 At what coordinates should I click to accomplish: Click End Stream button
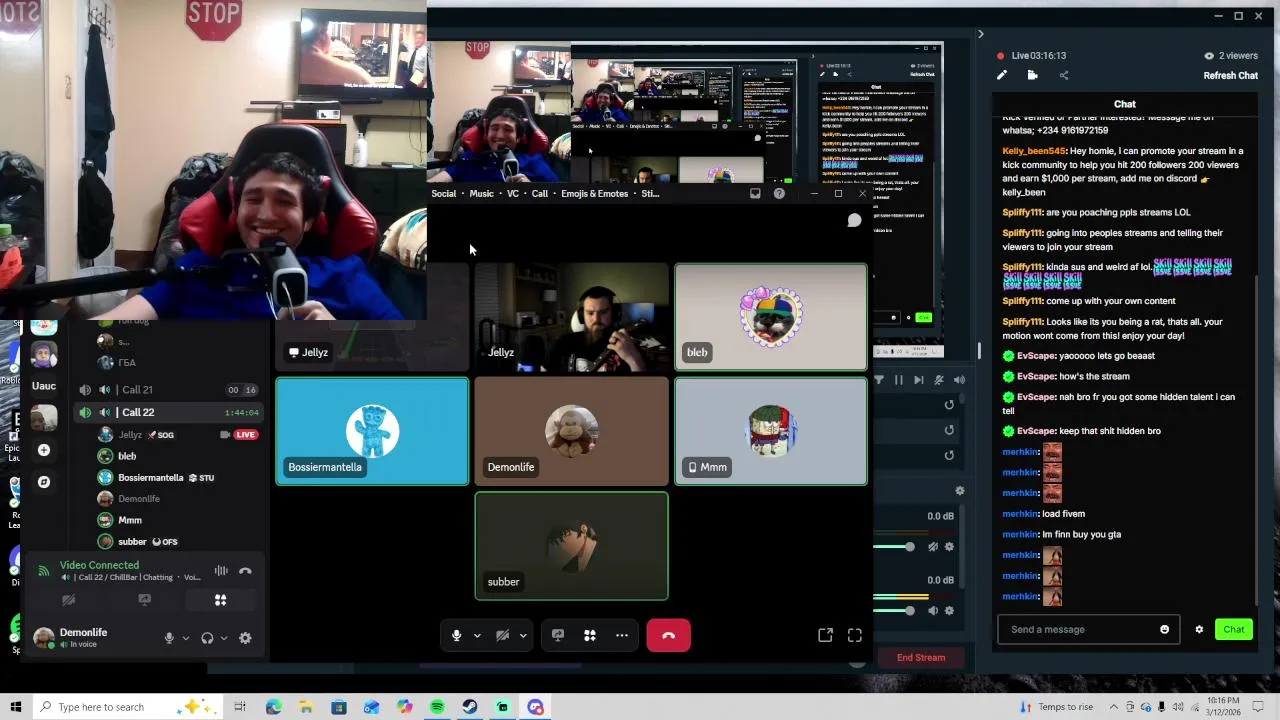[921, 658]
